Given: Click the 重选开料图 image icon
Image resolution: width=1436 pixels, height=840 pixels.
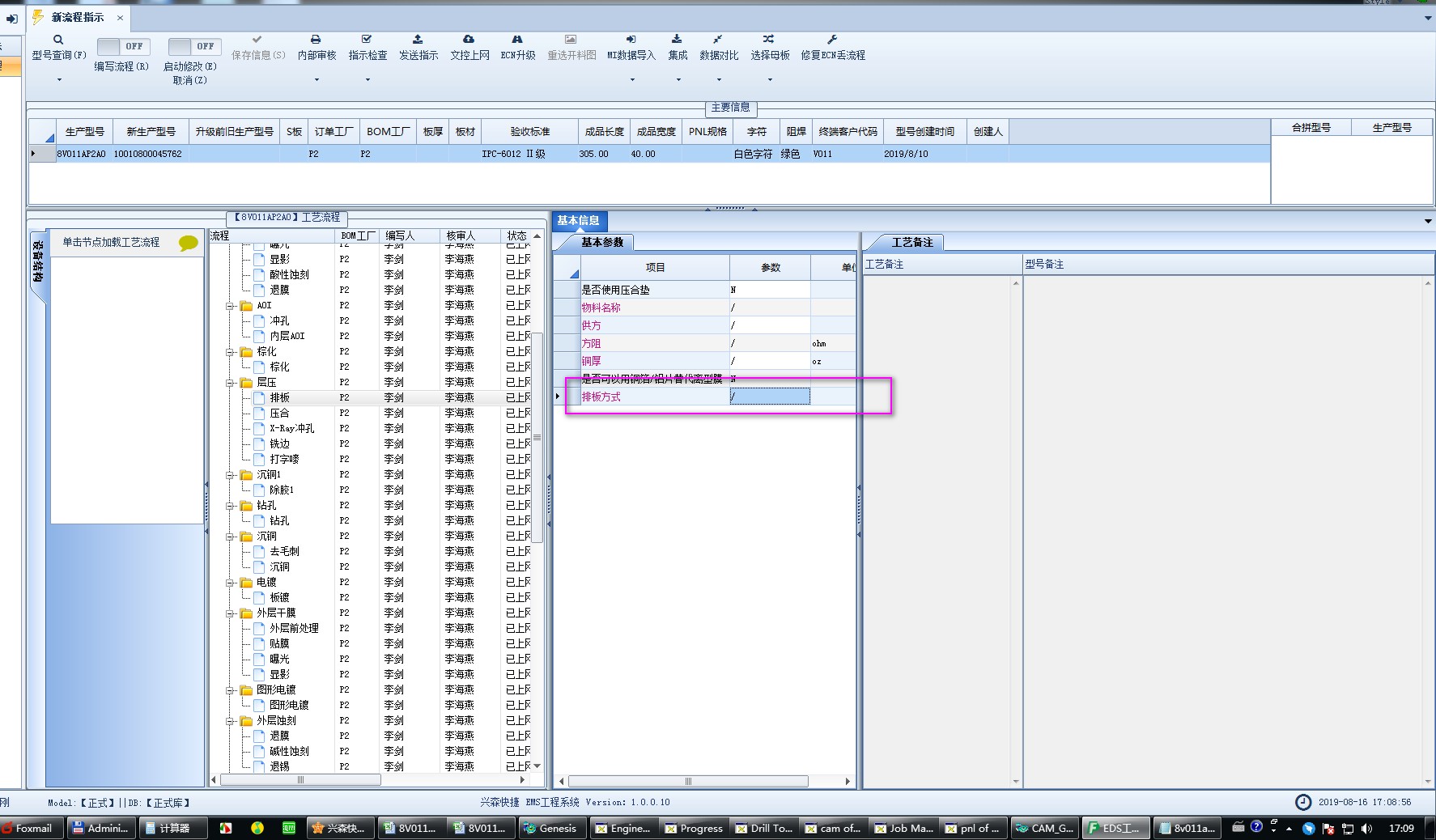Looking at the screenshot, I should 571,39.
